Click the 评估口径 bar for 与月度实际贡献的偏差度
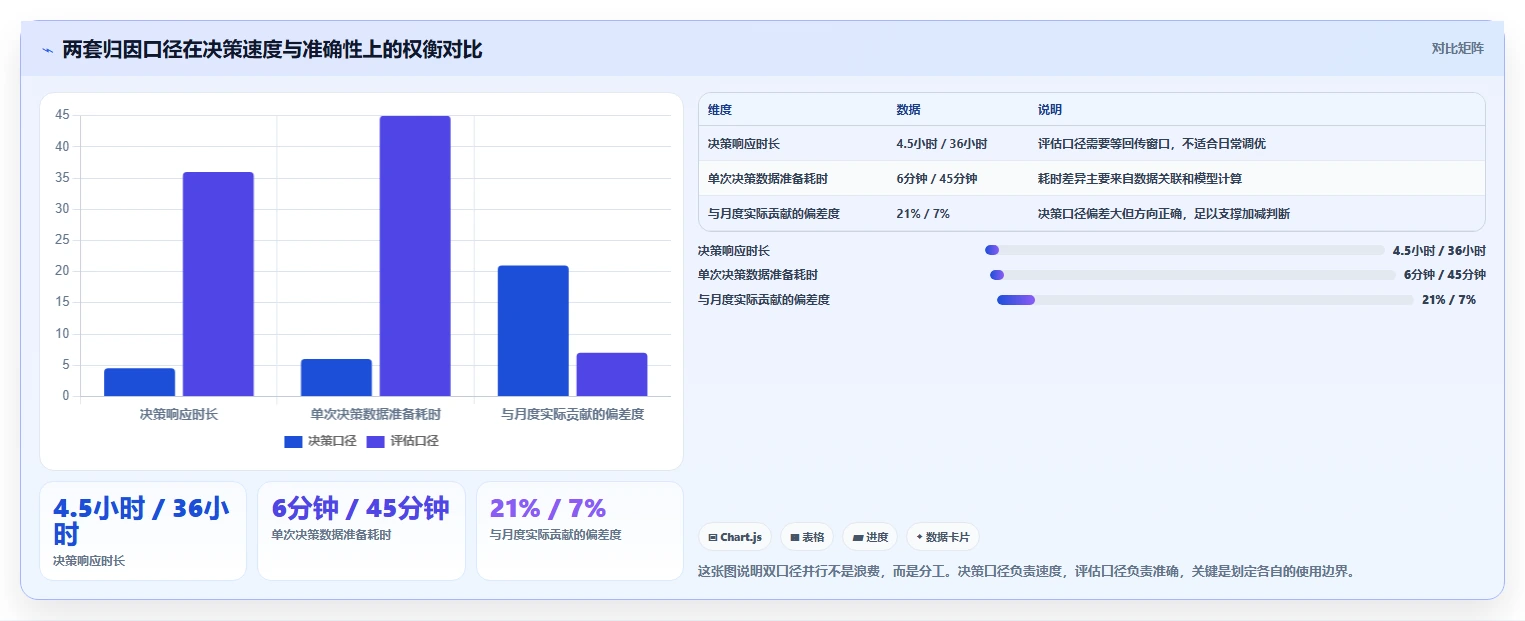1525x621 pixels. [612, 374]
